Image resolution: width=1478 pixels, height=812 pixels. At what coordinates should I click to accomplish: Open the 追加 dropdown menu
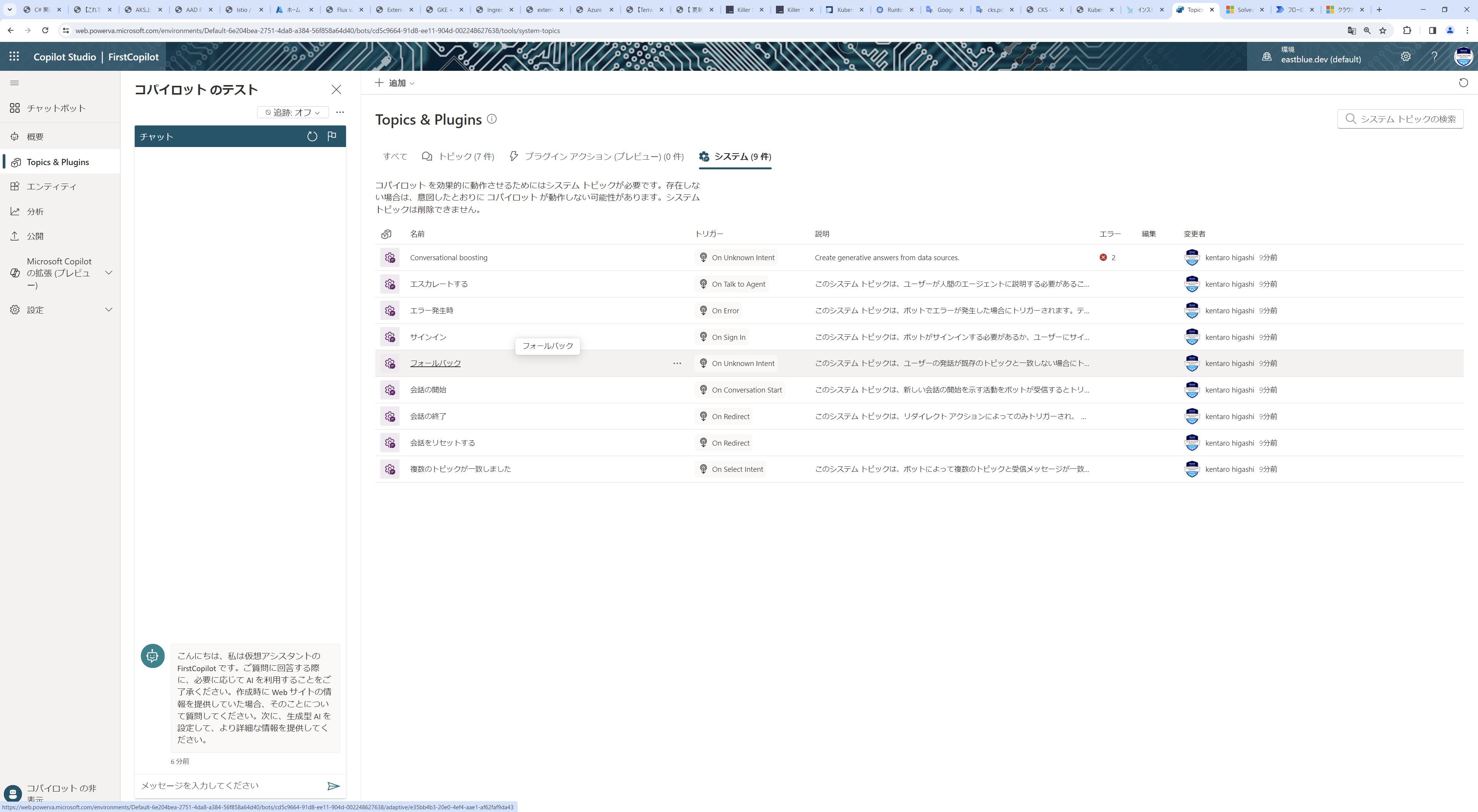pyautogui.click(x=395, y=83)
